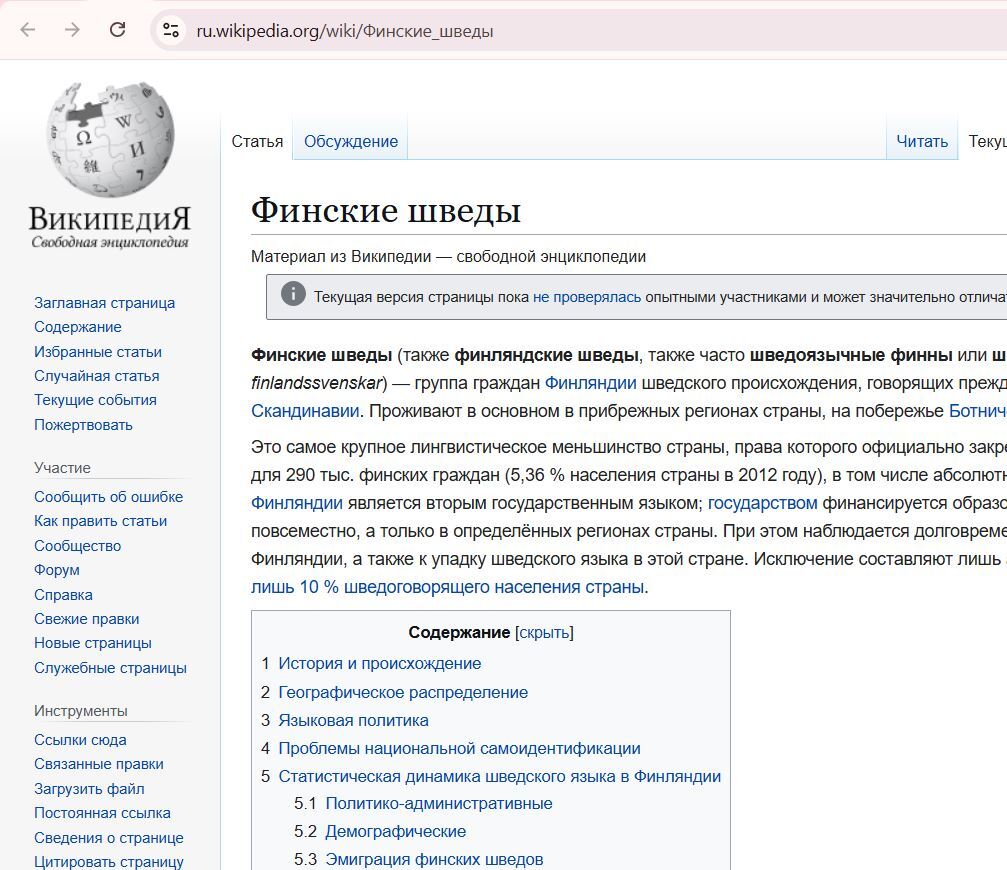Hide the table of contents via скрыть
1007x870 pixels.
point(544,632)
